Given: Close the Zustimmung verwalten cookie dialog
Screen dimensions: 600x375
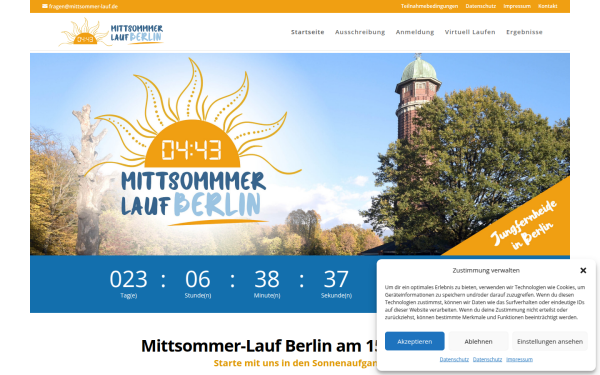Looking at the screenshot, I should pos(583,271).
